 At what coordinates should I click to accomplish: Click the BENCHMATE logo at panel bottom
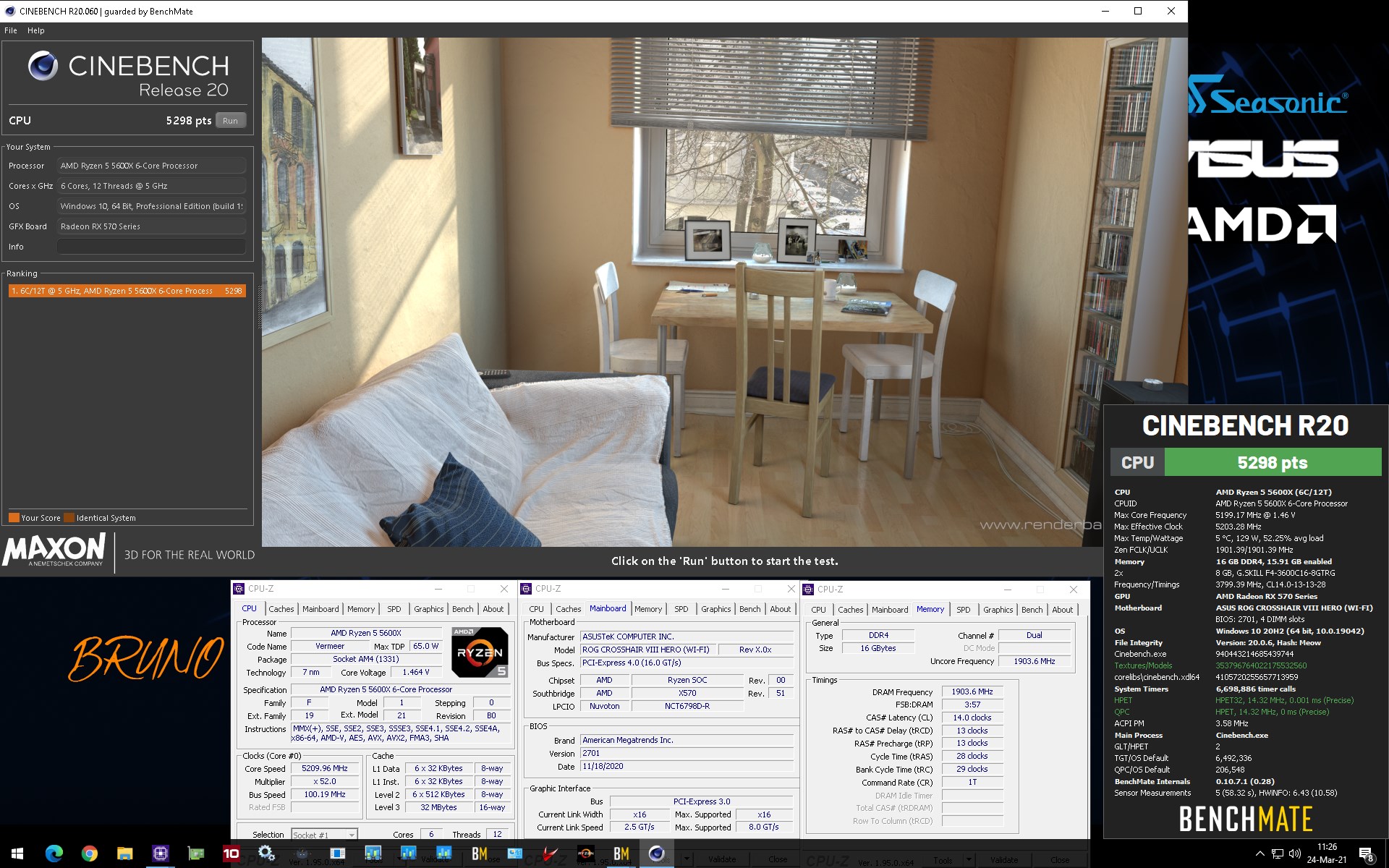[x=1245, y=819]
